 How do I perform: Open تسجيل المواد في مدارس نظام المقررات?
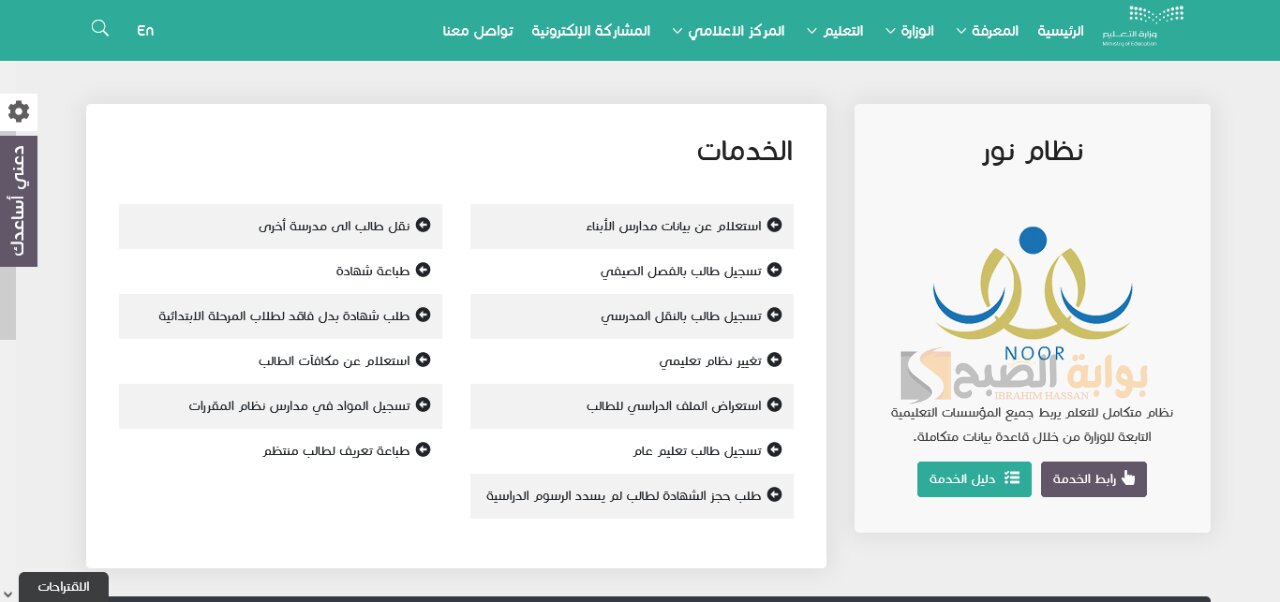pyautogui.click(x=281, y=405)
